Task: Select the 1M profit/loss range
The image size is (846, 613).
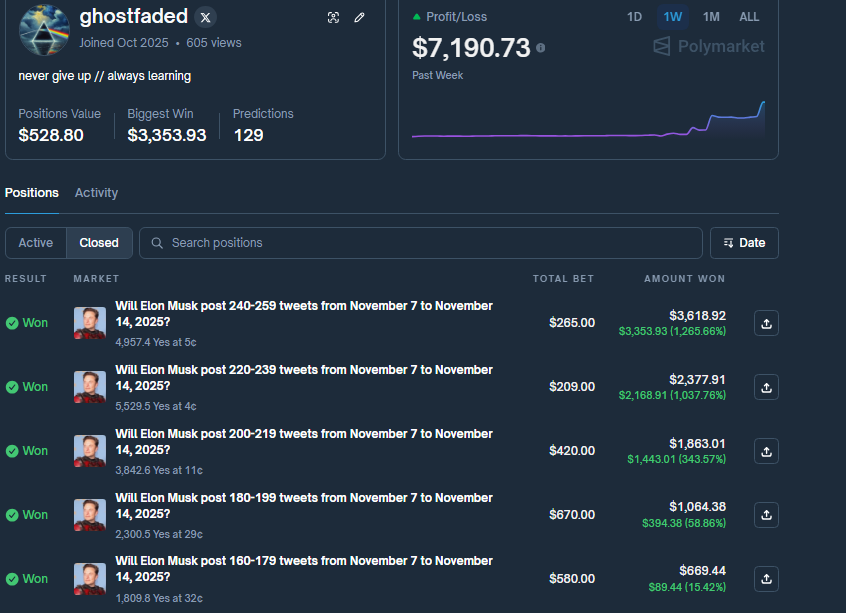Action: click(x=711, y=17)
